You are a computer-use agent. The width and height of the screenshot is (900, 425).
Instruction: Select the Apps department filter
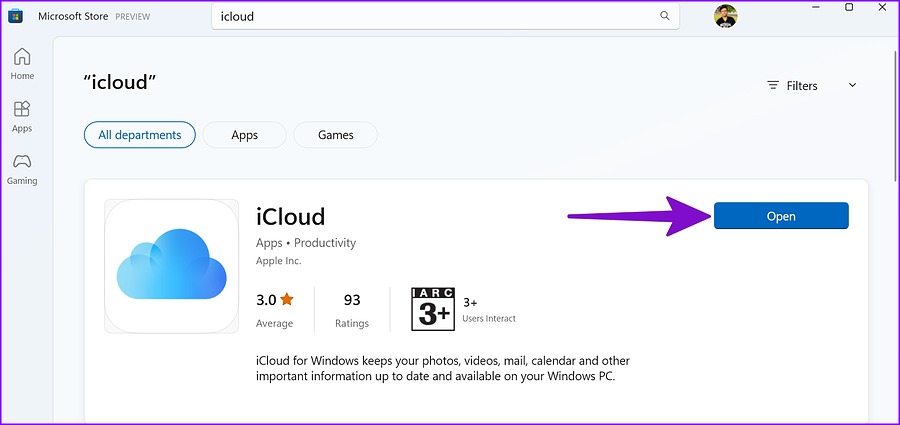245,135
